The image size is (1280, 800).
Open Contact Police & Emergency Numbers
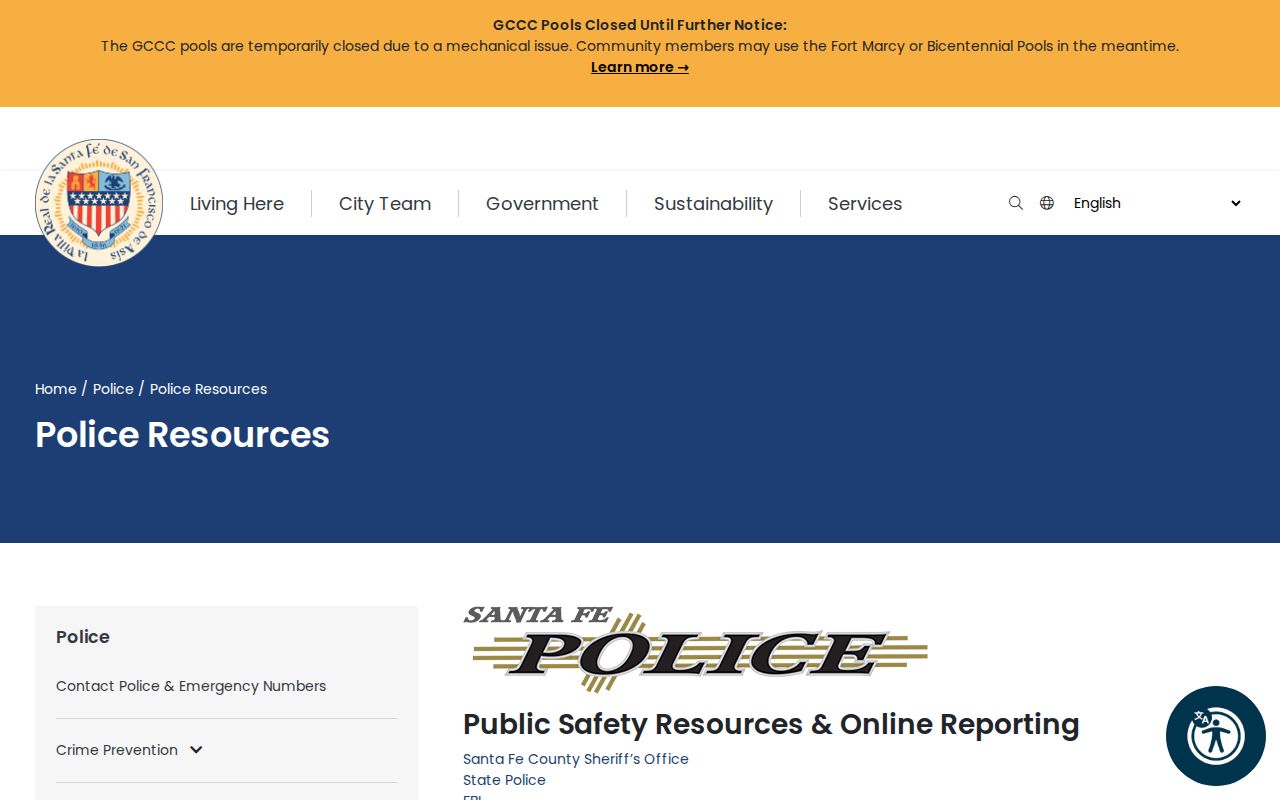click(x=191, y=686)
